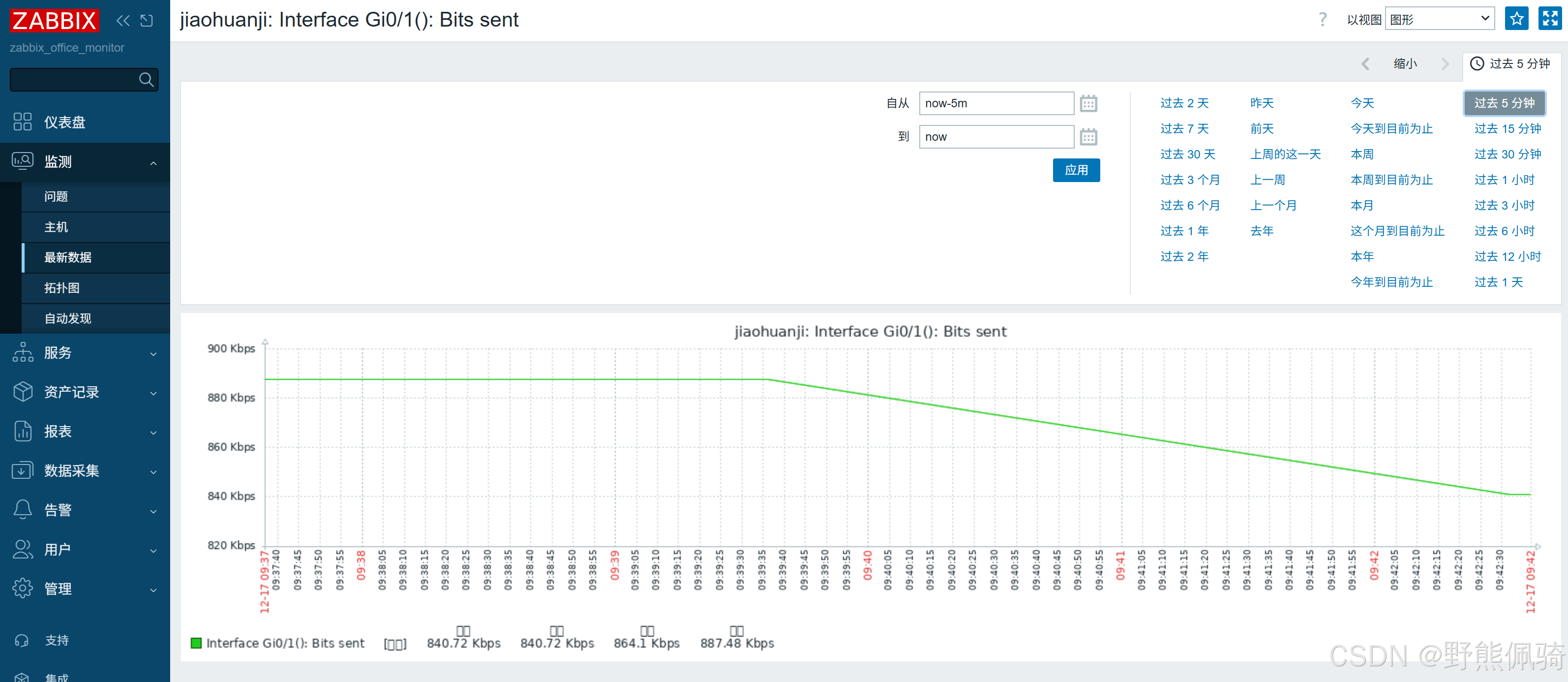Click the green Bits sent legend swatch

[196, 643]
